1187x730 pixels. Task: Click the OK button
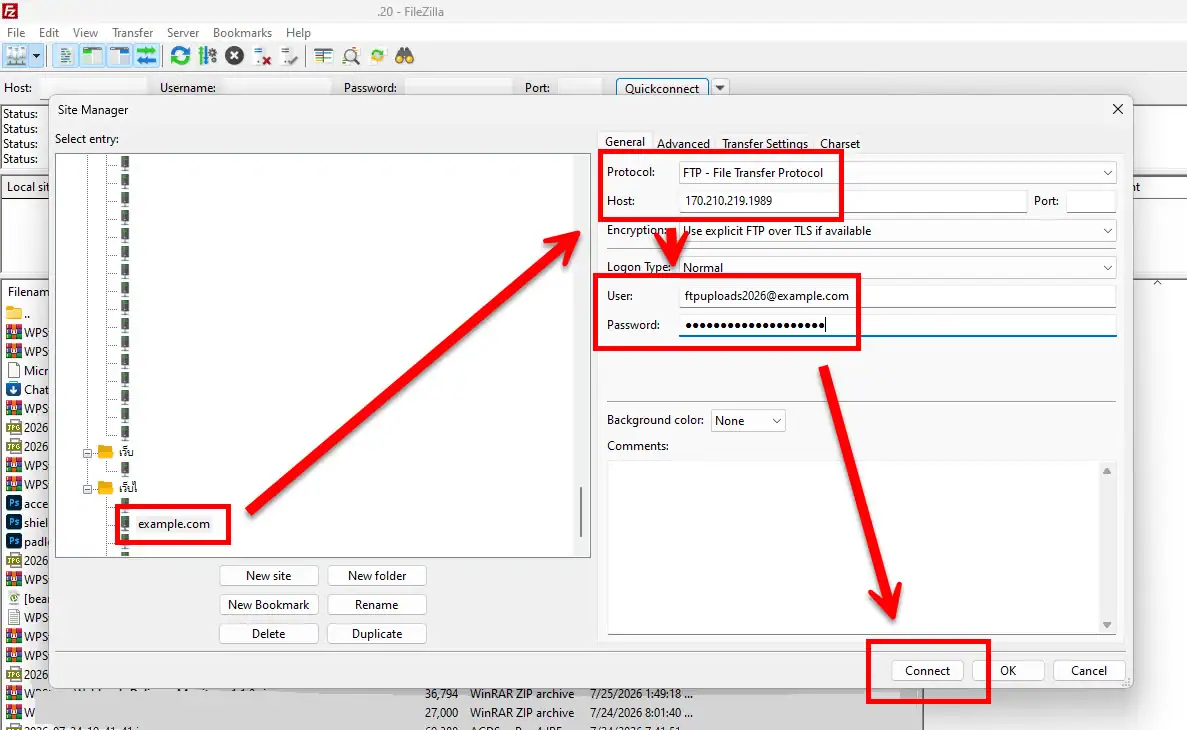[x=1008, y=671]
